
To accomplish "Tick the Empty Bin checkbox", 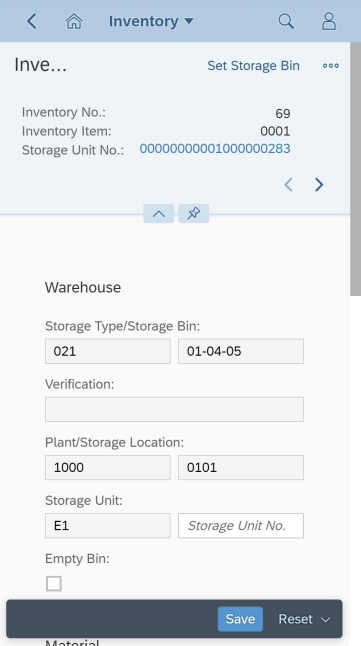I will click(x=54, y=584).
